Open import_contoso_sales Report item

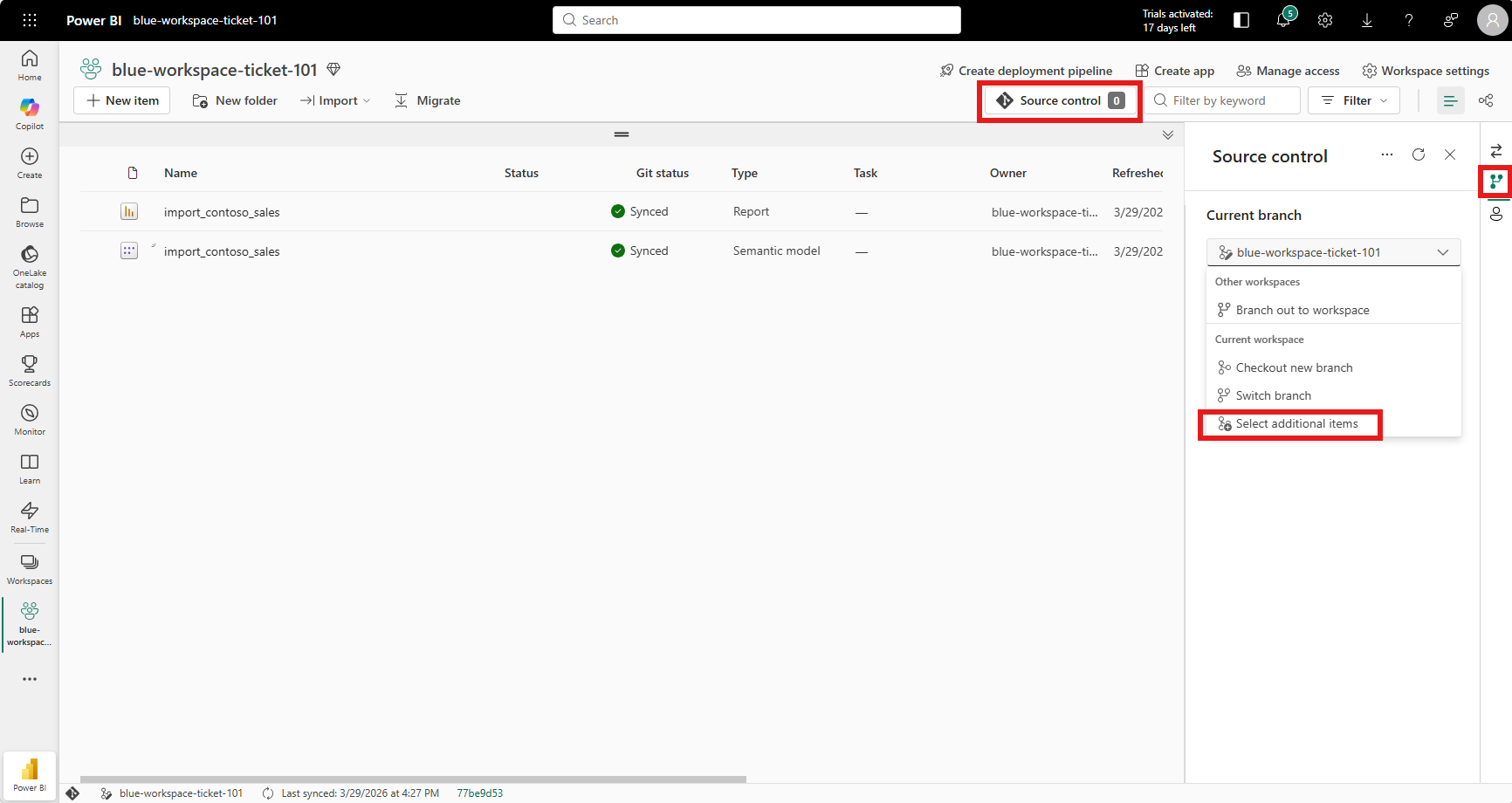222,212
